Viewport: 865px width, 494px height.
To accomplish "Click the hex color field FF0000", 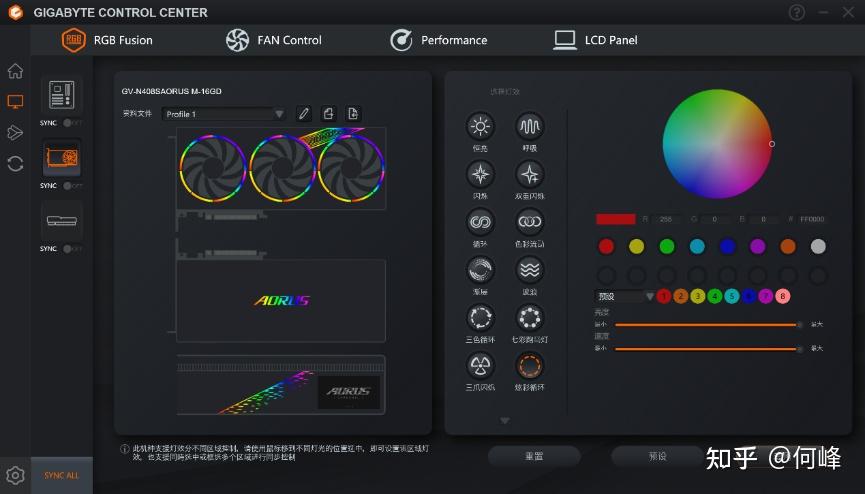I will 812,219.
